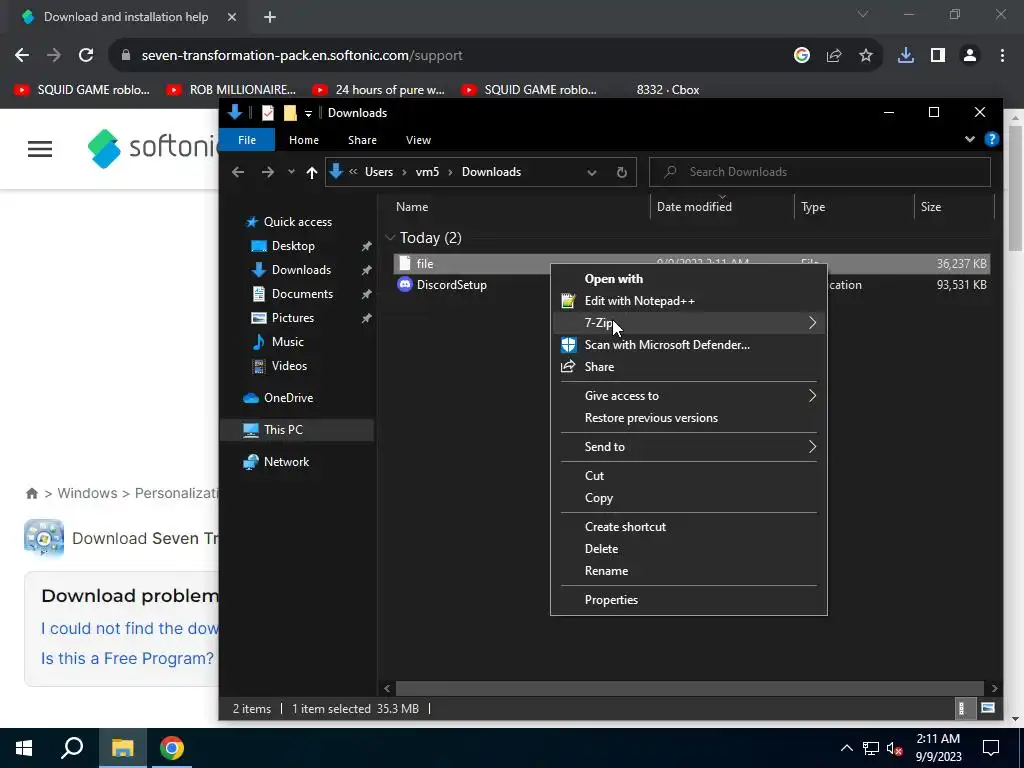Expand the Send to submenu arrow
The image size is (1024, 768).
pyautogui.click(x=812, y=447)
